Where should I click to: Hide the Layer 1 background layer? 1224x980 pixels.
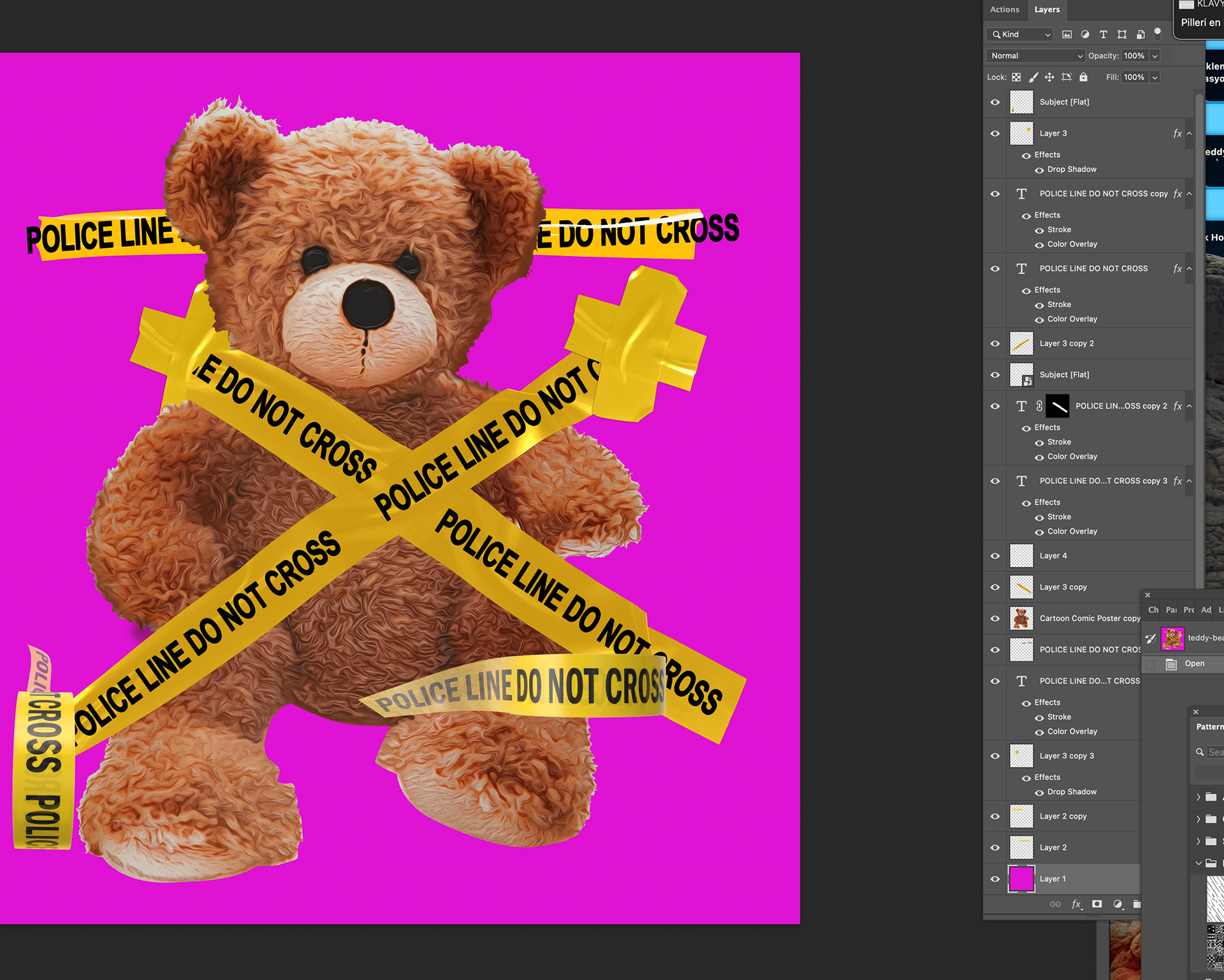(995, 879)
